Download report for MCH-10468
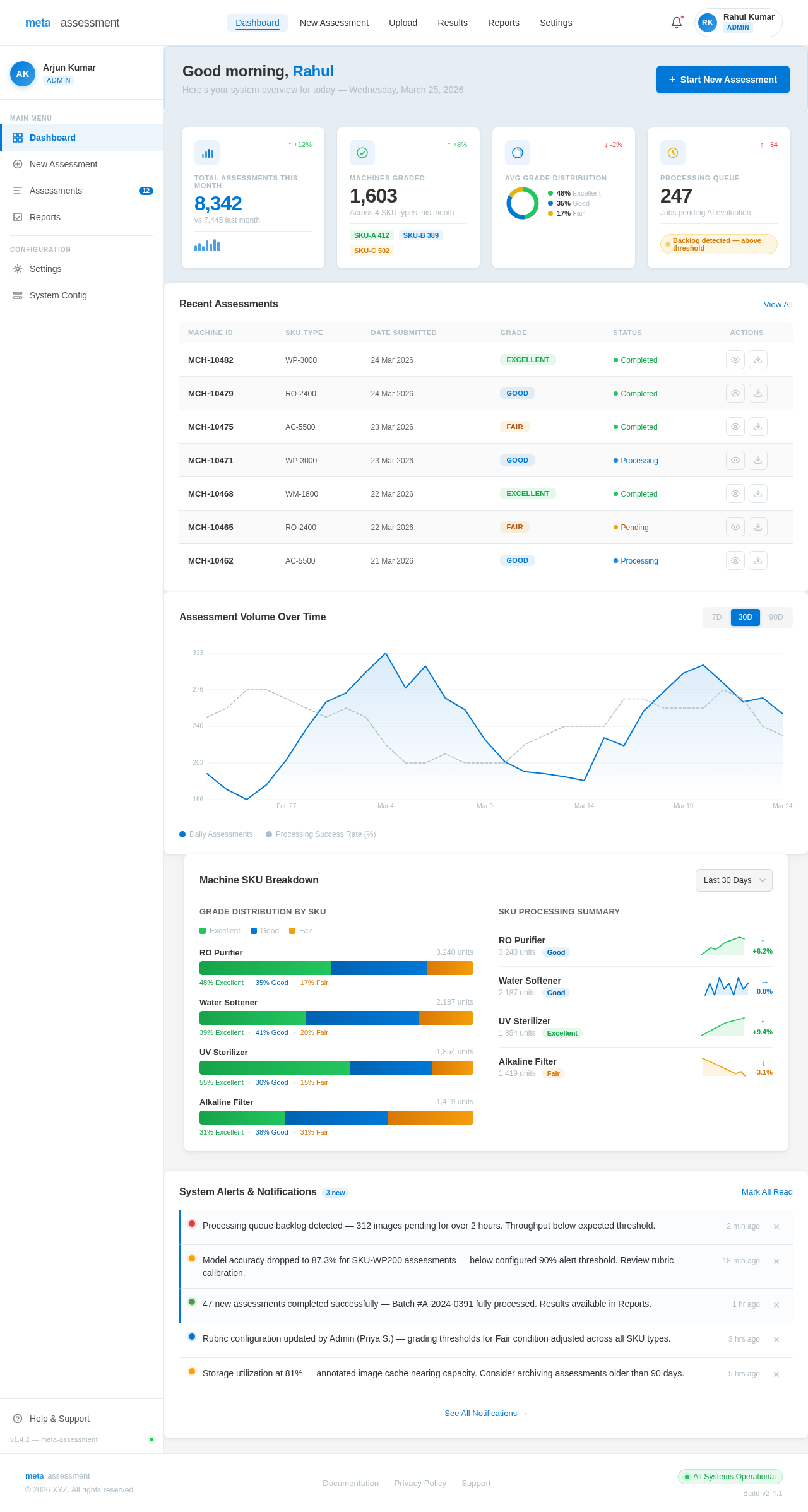808x1512 pixels. 758,493
